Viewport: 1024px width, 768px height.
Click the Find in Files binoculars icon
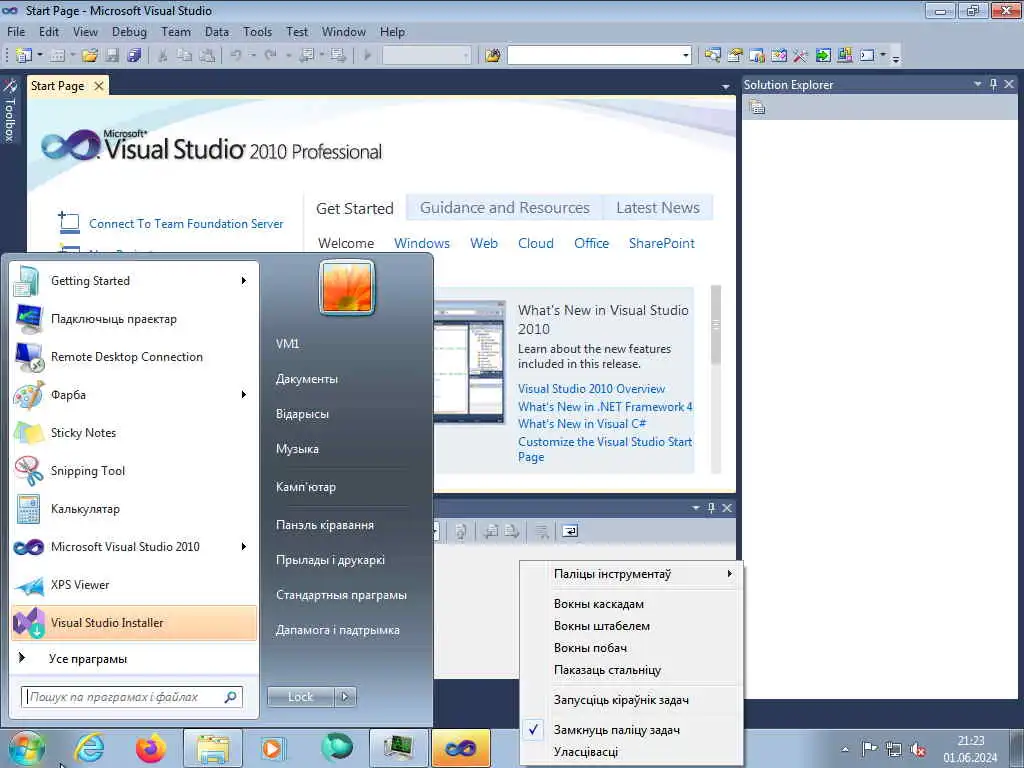tap(493, 56)
